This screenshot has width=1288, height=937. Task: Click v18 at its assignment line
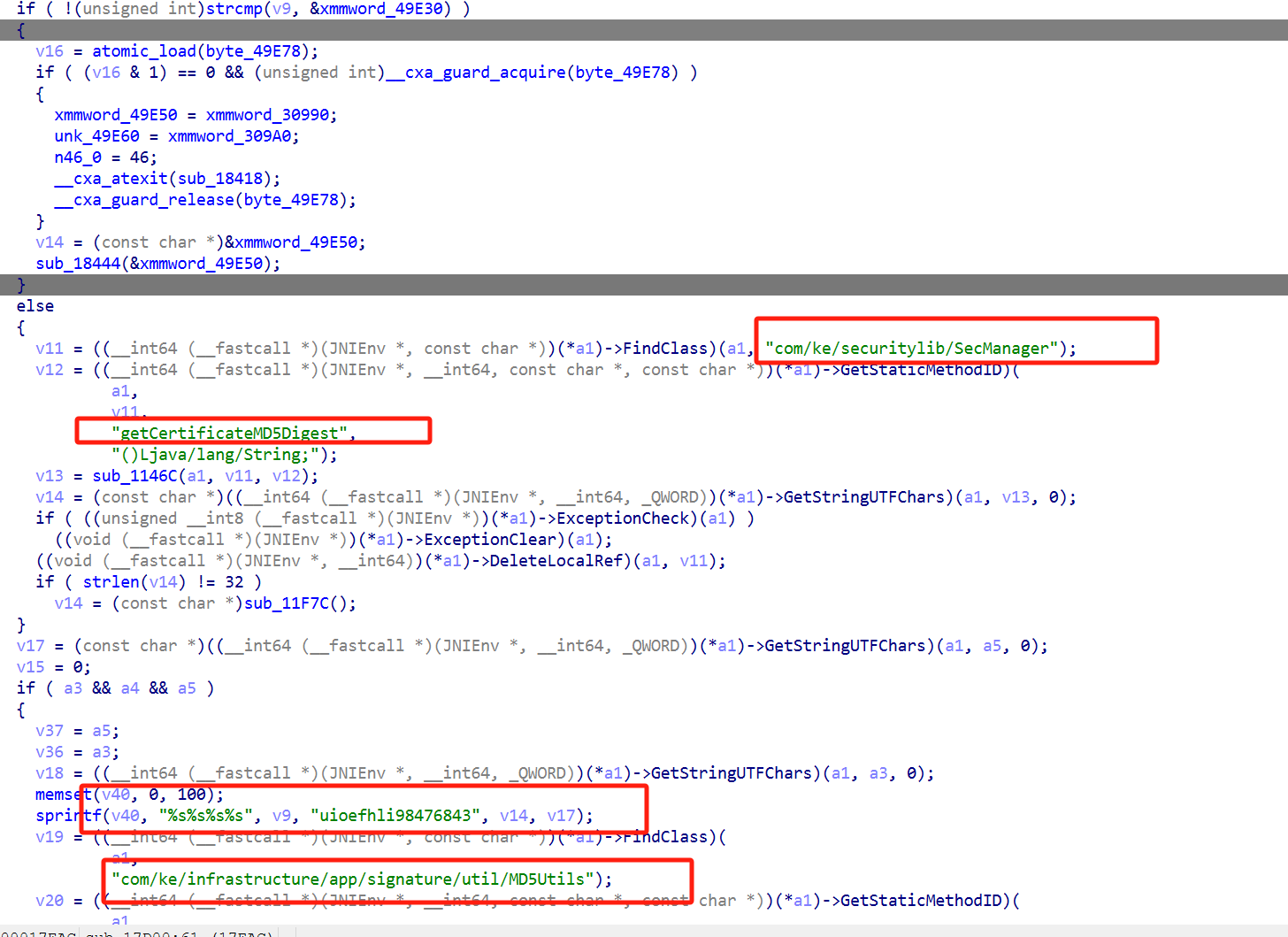(x=50, y=773)
